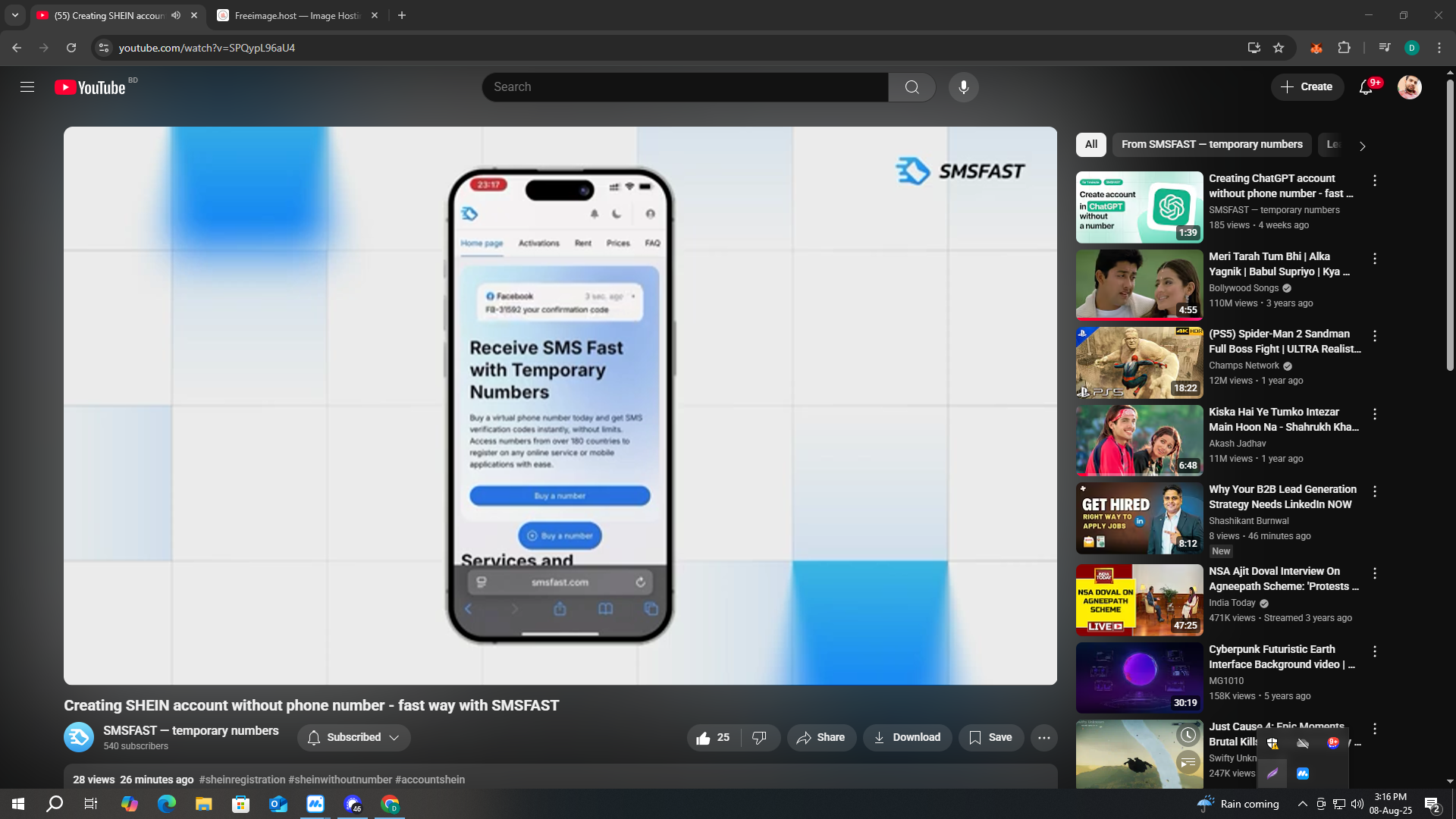
Task: Bookmark this page with the star icon
Action: 1279,48
